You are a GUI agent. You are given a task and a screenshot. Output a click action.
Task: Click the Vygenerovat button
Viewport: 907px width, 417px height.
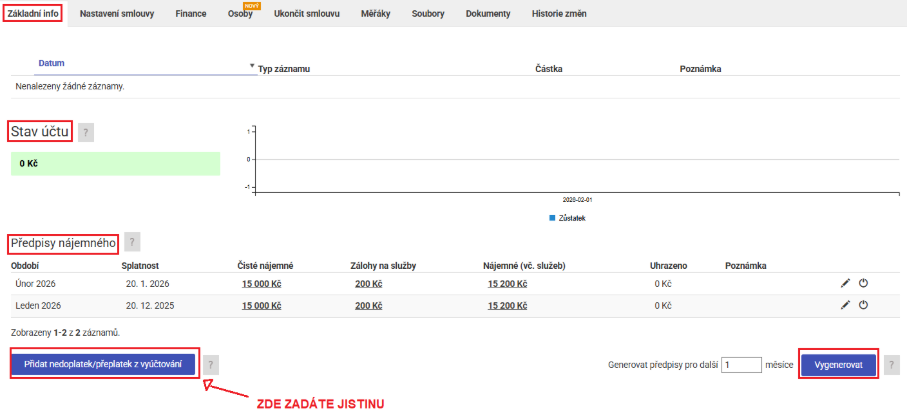pyautogui.click(x=838, y=365)
